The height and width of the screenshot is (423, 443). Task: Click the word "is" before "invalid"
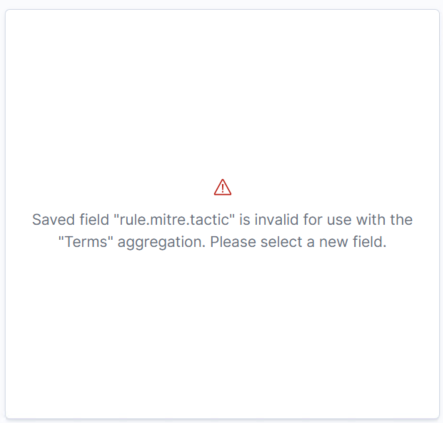245,220
